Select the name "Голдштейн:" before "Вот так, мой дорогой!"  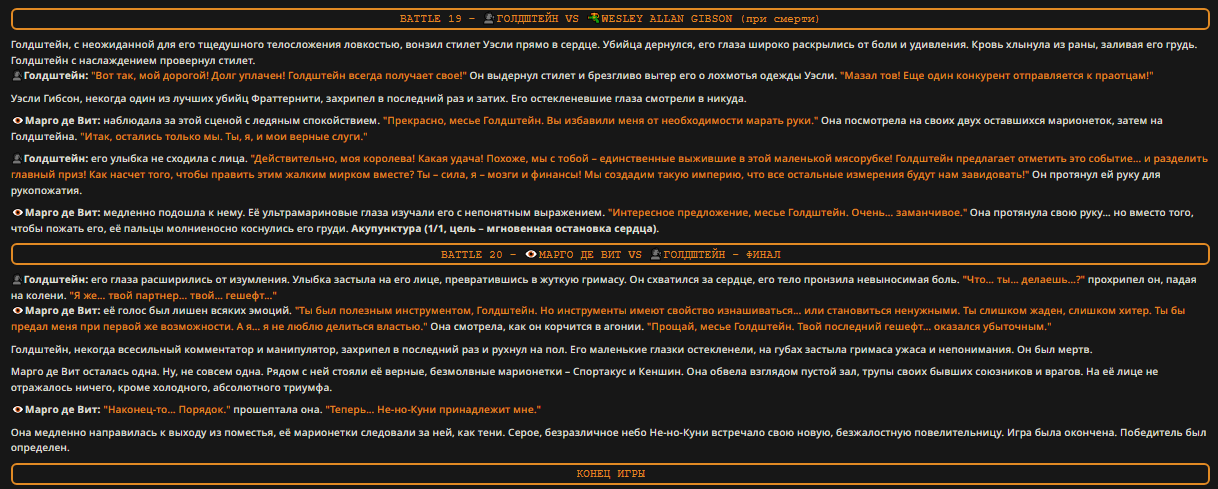click(55, 75)
